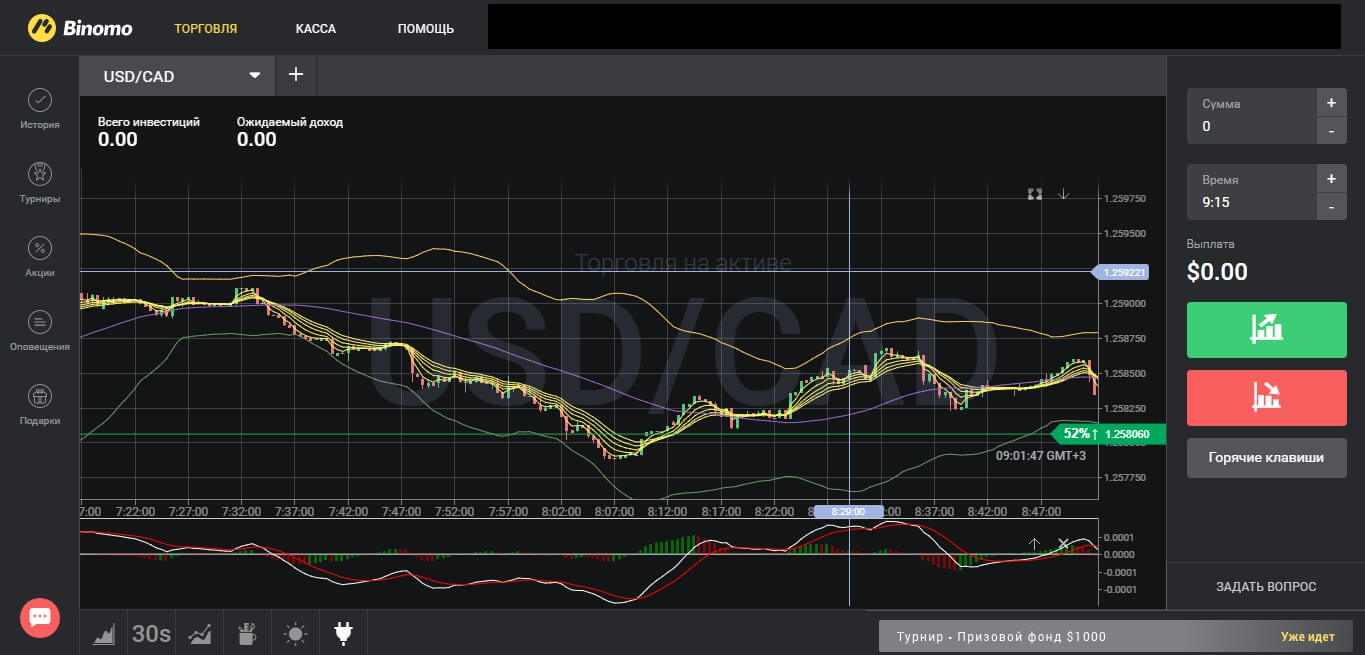
Task: Open the 30s timeframe selector
Action: pos(152,633)
